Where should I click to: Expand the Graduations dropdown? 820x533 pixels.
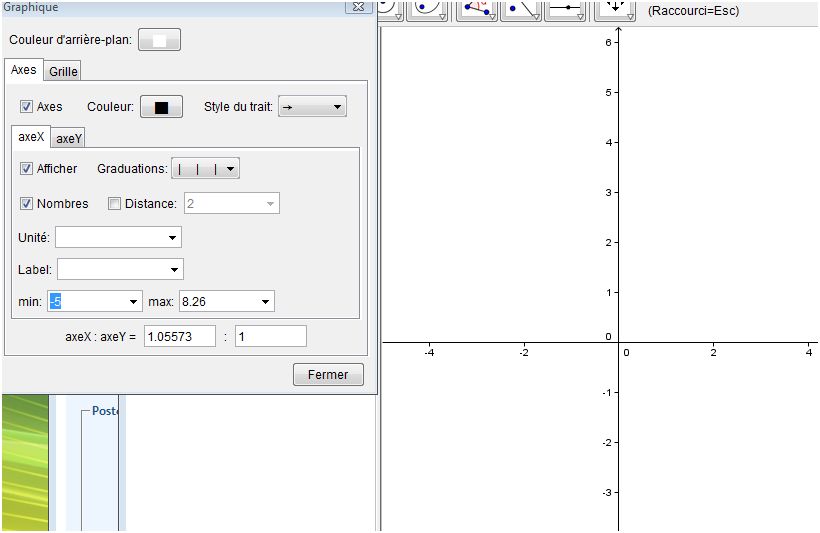pyautogui.click(x=206, y=169)
